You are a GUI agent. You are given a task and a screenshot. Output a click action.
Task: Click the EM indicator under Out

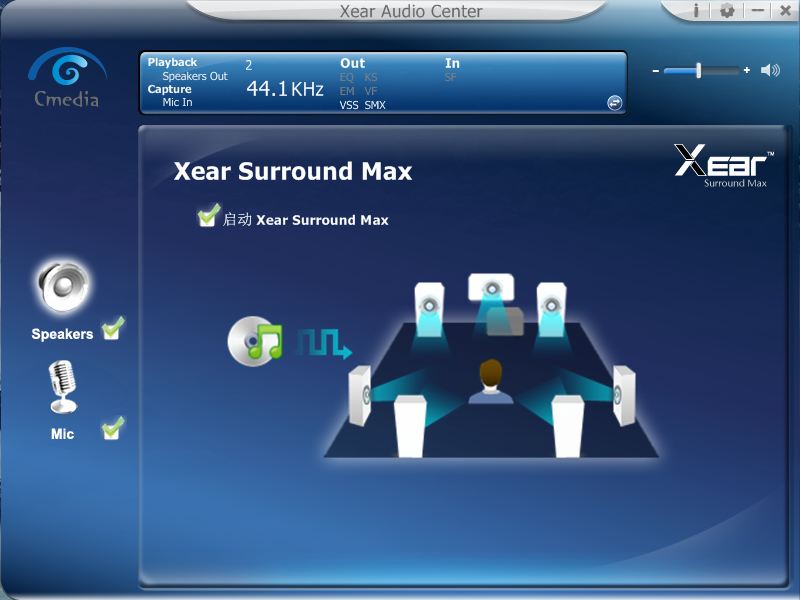(x=347, y=91)
